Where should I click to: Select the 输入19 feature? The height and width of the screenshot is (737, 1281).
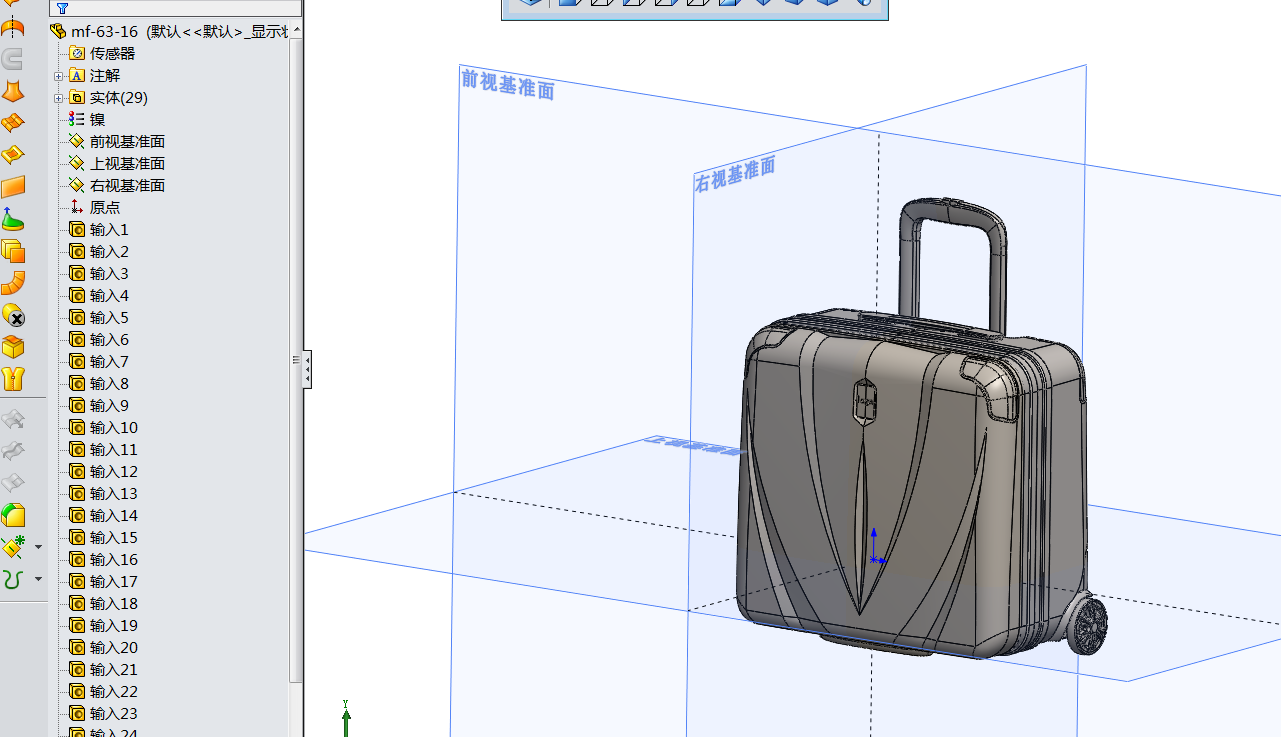[x=104, y=626]
